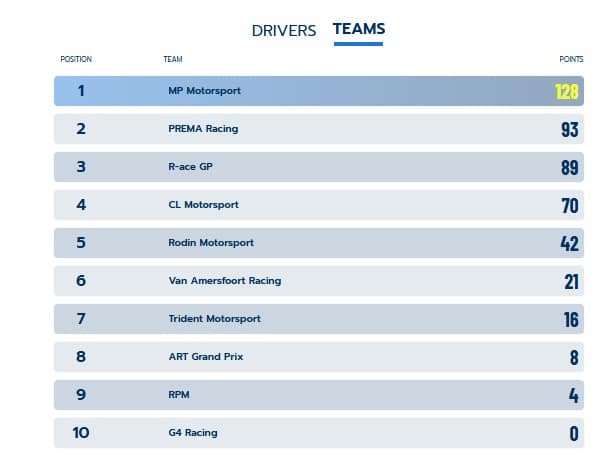Screen dimensions: 613x471
Task: Click CL Motorsport's 70 points value
Action: click(570, 206)
